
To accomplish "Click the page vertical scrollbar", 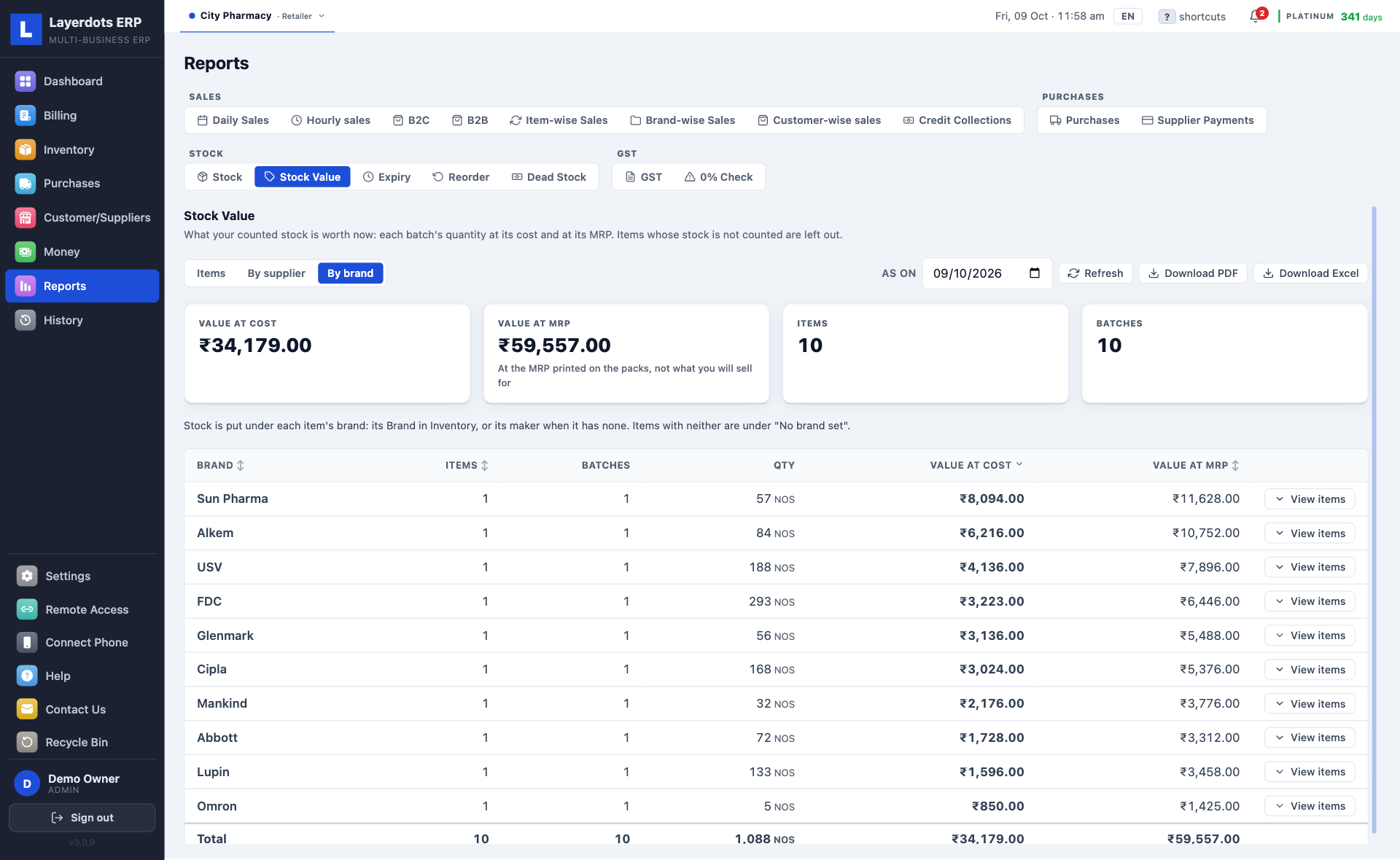I will [1374, 519].
